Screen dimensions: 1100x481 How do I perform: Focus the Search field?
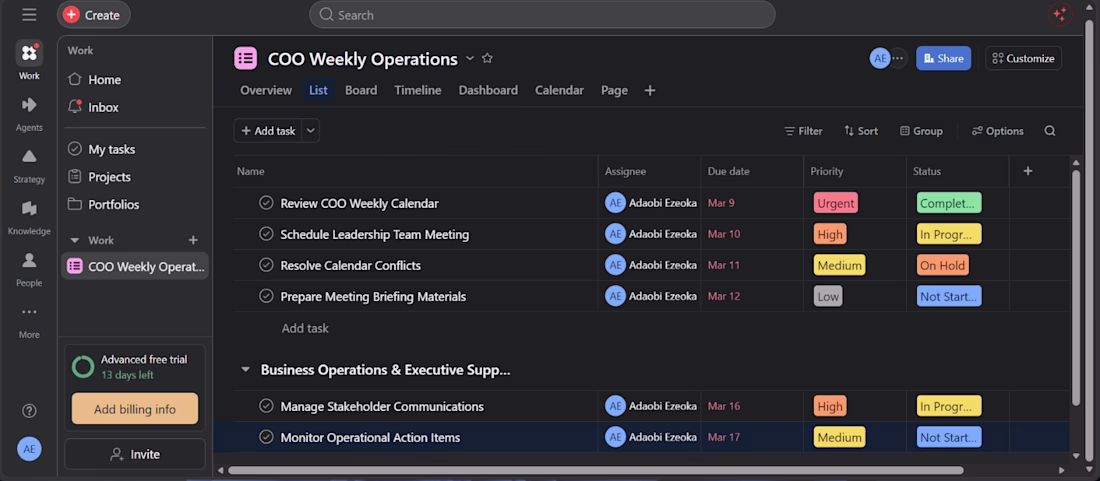click(542, 15)
